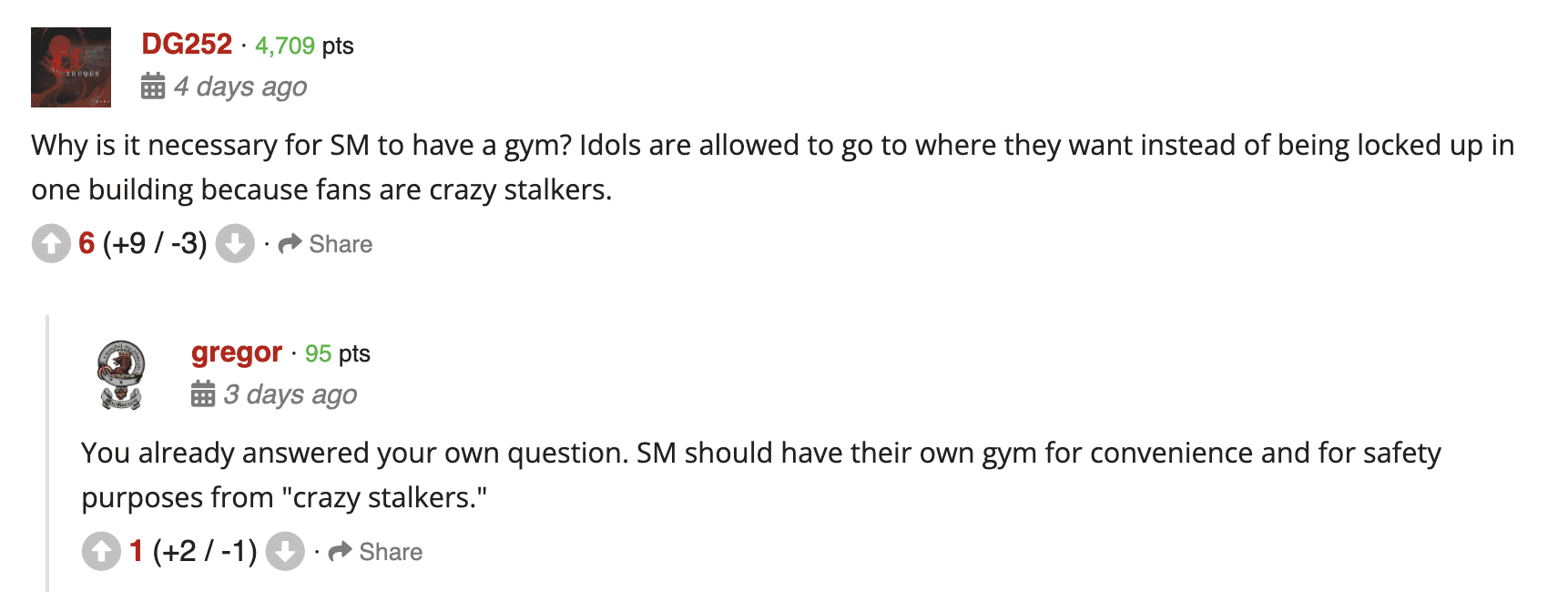Screen dimensions: 1568x592
Task: Upvote gregor's reply
Action: coord(102,551)
